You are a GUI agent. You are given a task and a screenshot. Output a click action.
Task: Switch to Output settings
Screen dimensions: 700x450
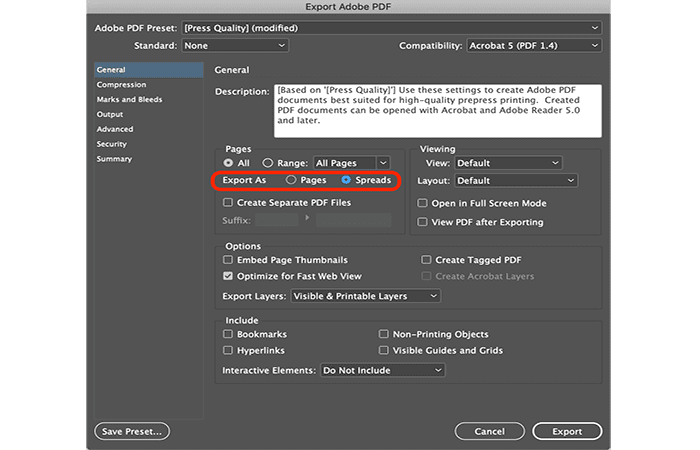(x=149, y=114)
